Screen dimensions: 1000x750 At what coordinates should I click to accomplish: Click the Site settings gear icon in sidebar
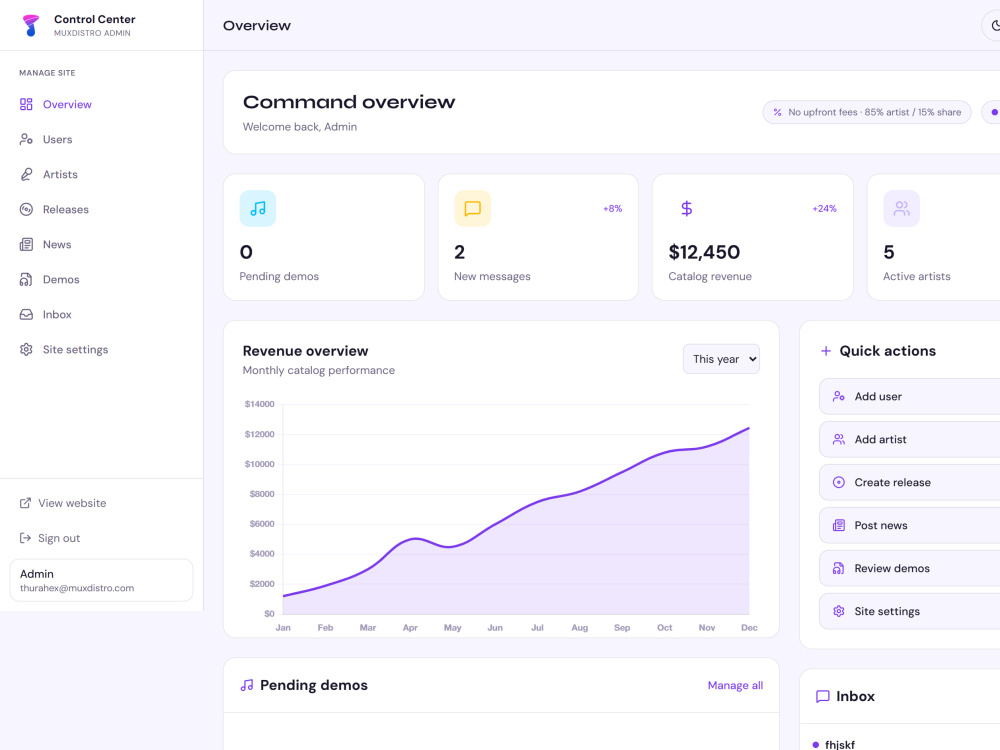[26, 349]
